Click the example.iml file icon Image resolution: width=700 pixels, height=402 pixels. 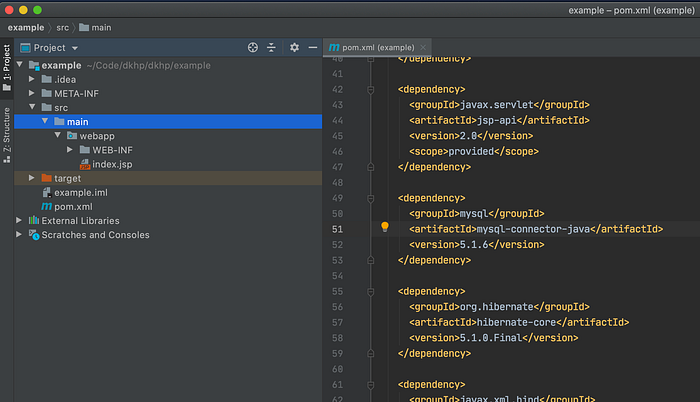[46, 193]
